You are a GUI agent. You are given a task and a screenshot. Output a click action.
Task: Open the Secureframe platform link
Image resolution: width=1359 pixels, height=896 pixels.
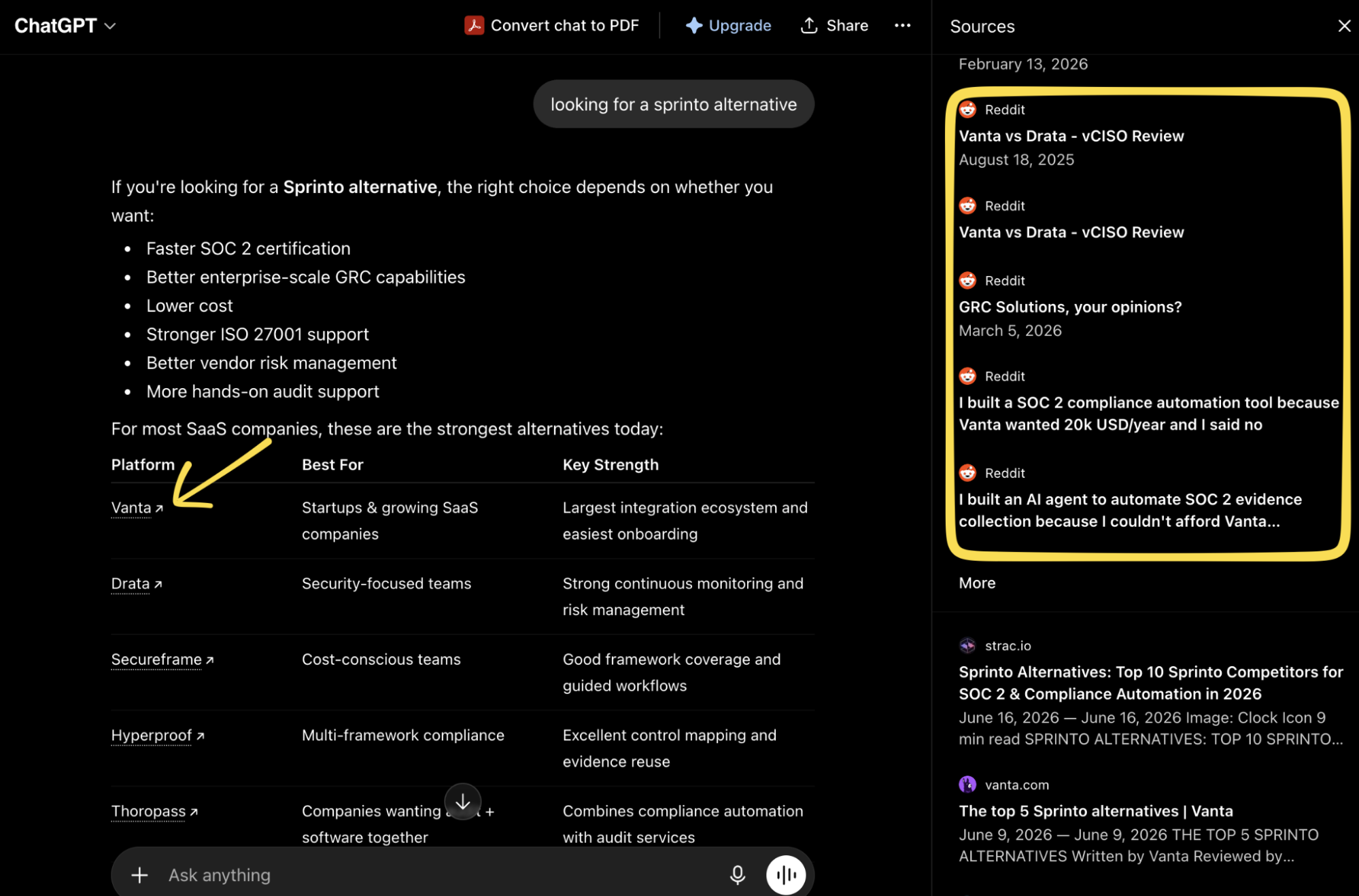pyautogui.click(x=162, y=659)
